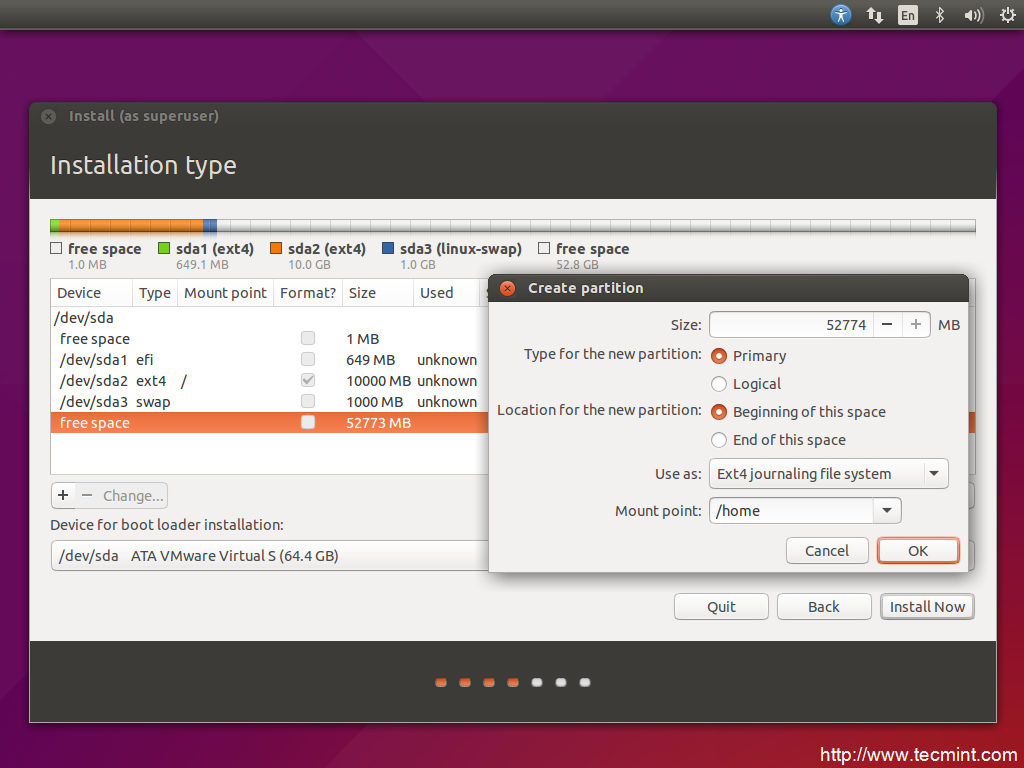Cancel the Create partition dialog
The width and height of the screenshot is (1024, 768).
click(827, 551)
